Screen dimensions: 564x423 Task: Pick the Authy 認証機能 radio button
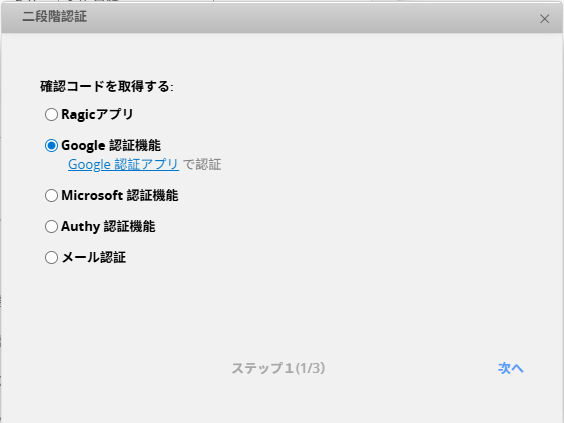51,227
